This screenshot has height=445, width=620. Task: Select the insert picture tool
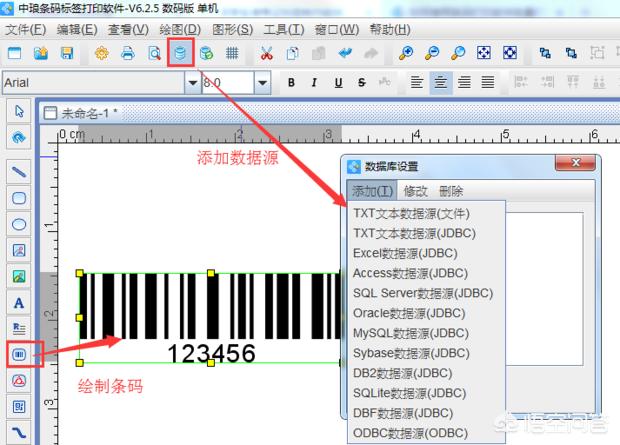(x=19, y=276)
